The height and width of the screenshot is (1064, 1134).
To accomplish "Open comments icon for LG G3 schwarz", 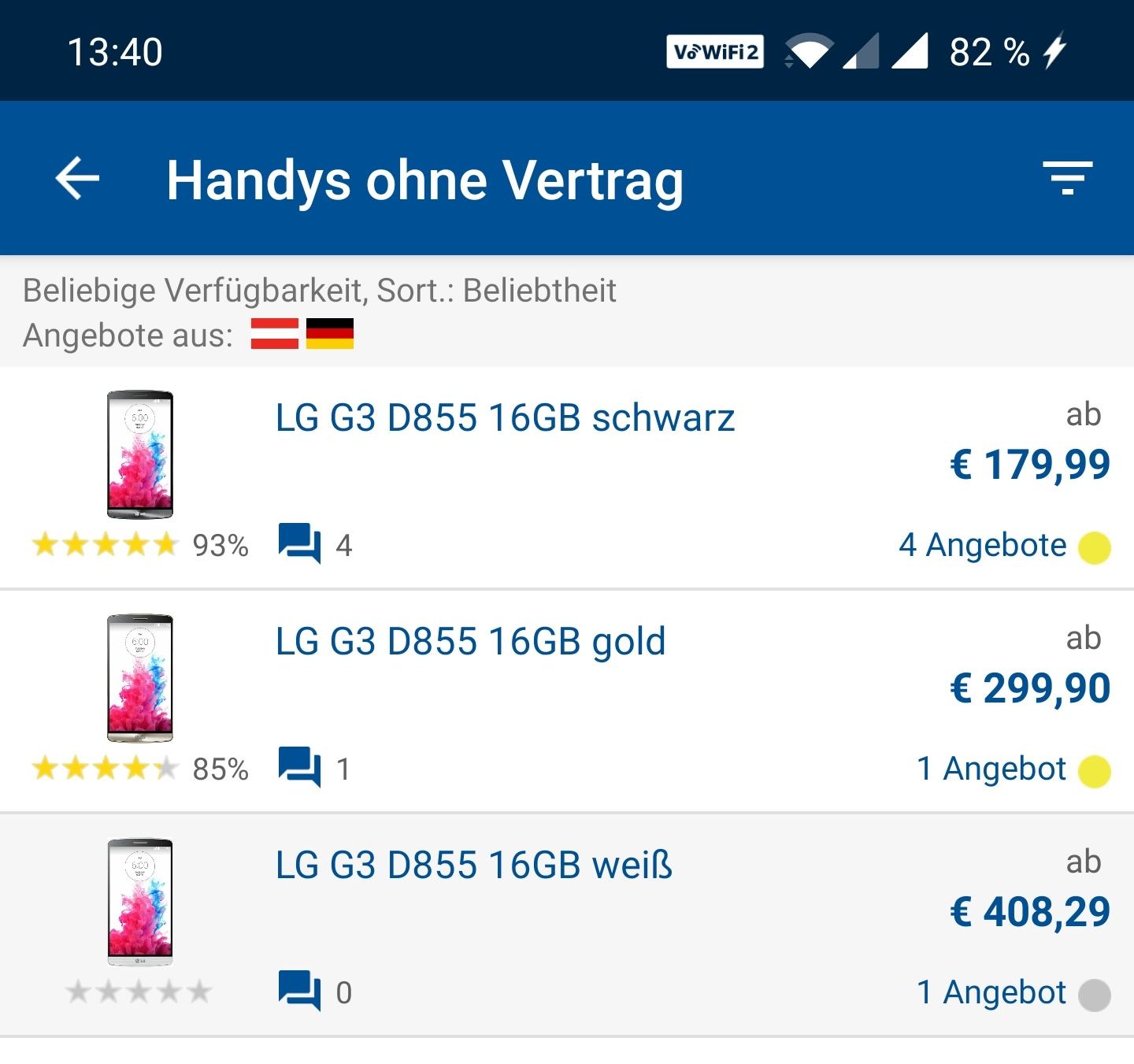I will tap(299, 544).
